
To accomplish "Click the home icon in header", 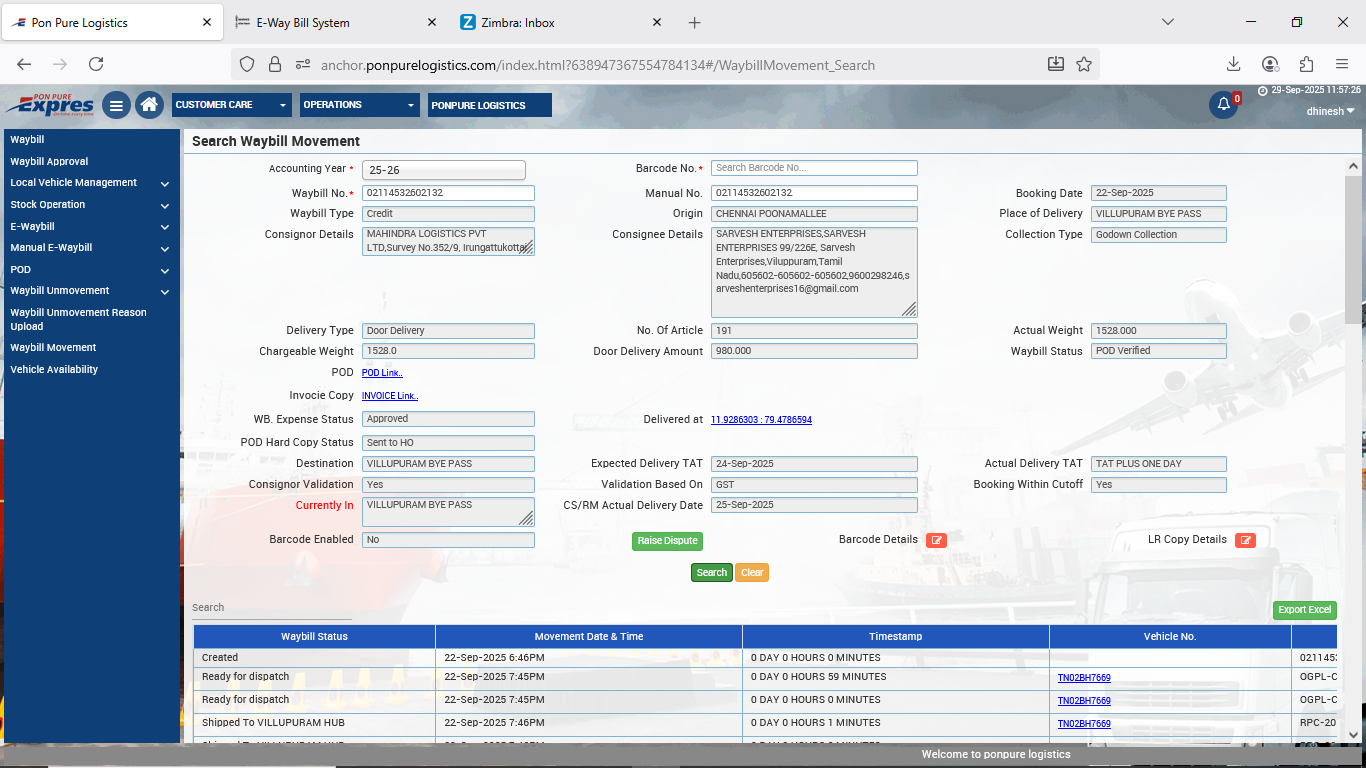I will coord(149,105).
